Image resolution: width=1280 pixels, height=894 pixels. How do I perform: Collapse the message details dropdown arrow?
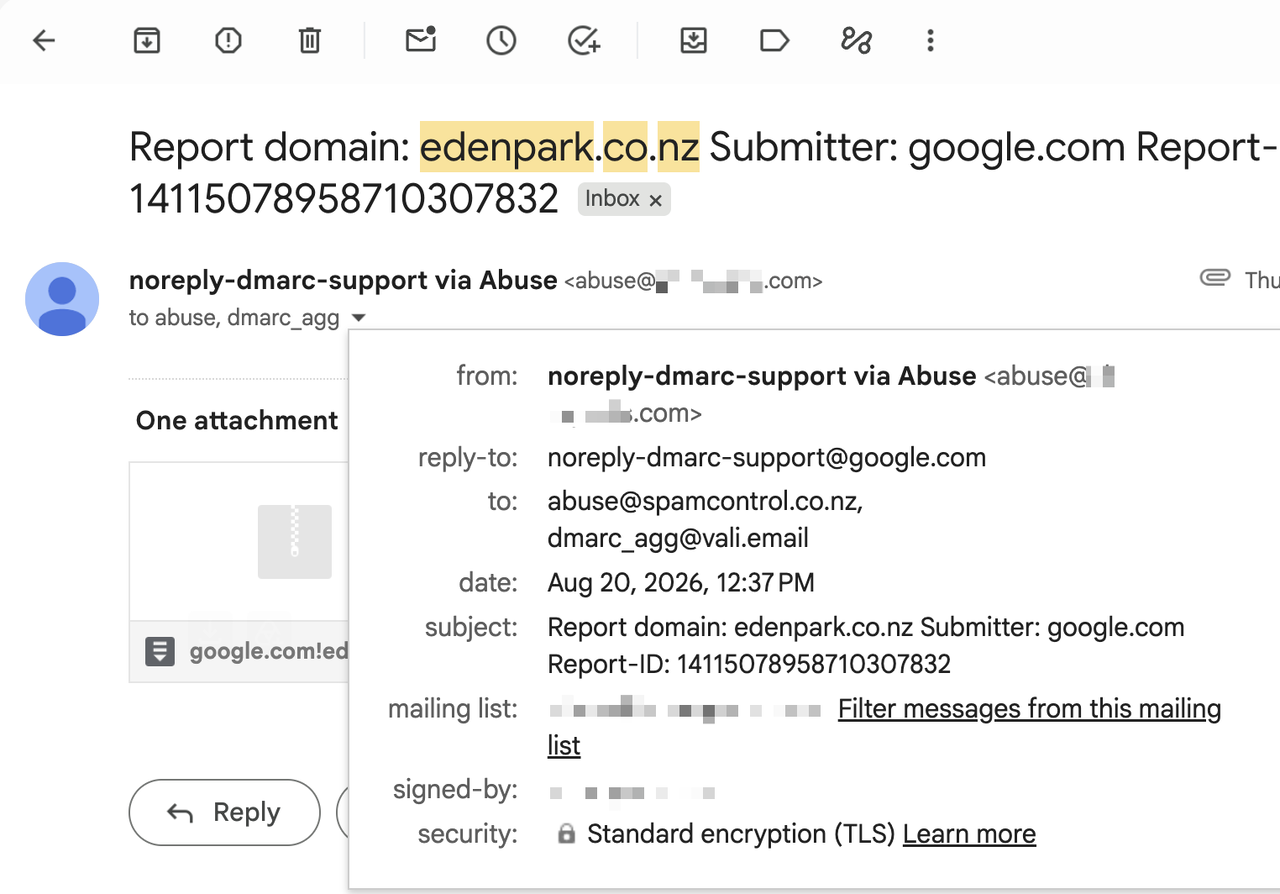pyautogui.click(x=359, y=318)
